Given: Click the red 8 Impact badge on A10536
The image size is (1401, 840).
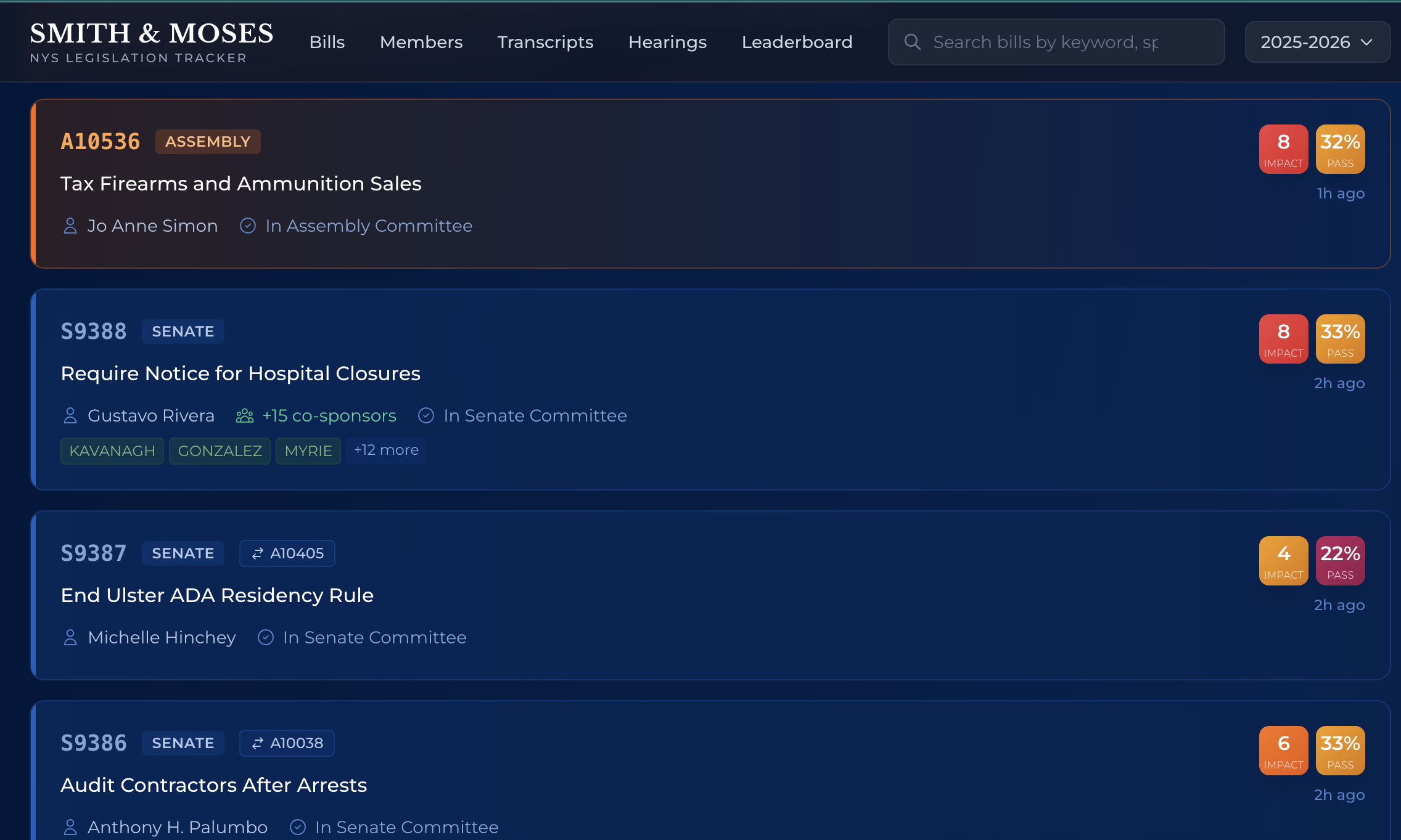Looking at the screenshot, I should point(1283,149).
